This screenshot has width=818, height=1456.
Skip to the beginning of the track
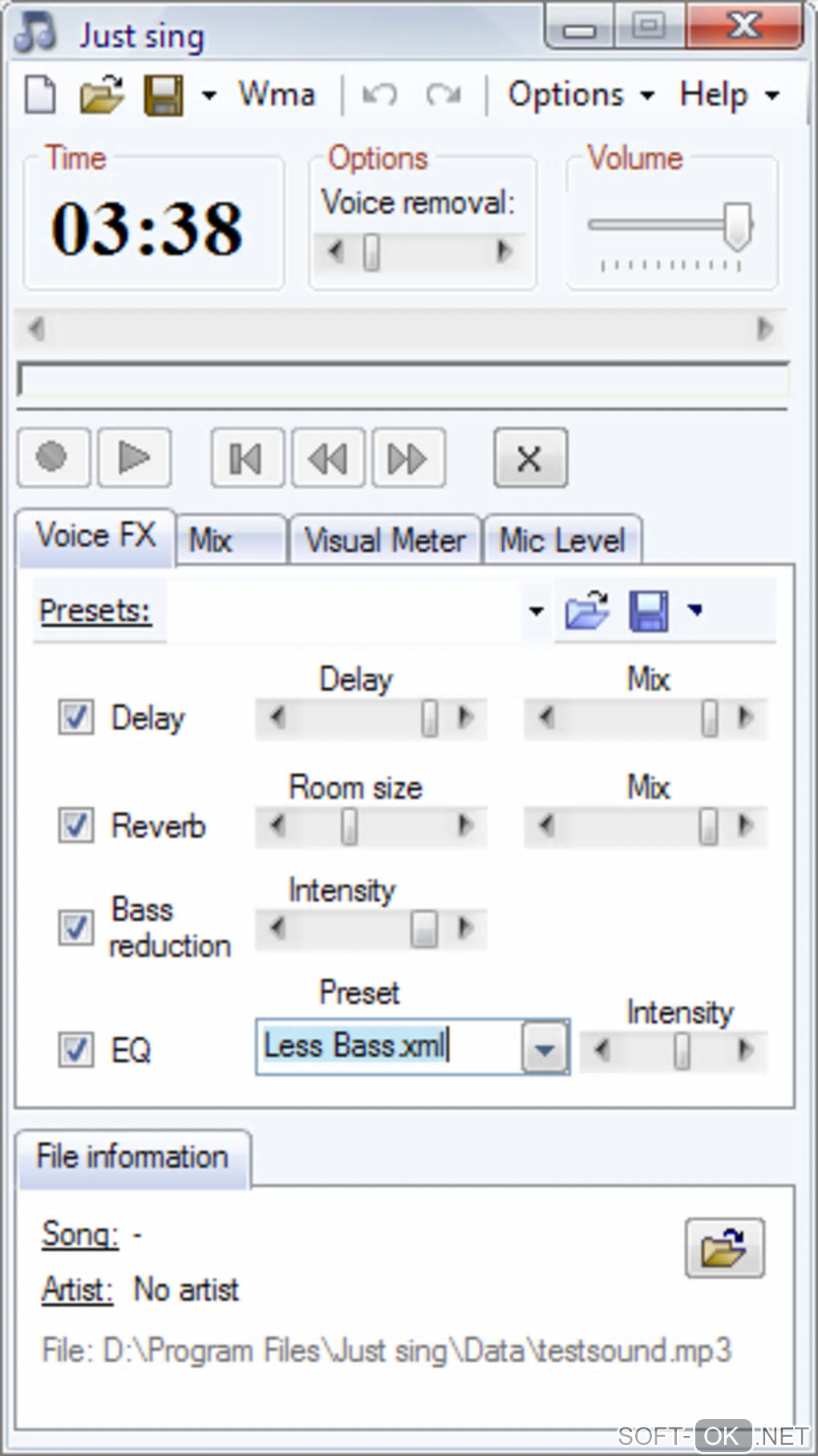click(246, 459)
